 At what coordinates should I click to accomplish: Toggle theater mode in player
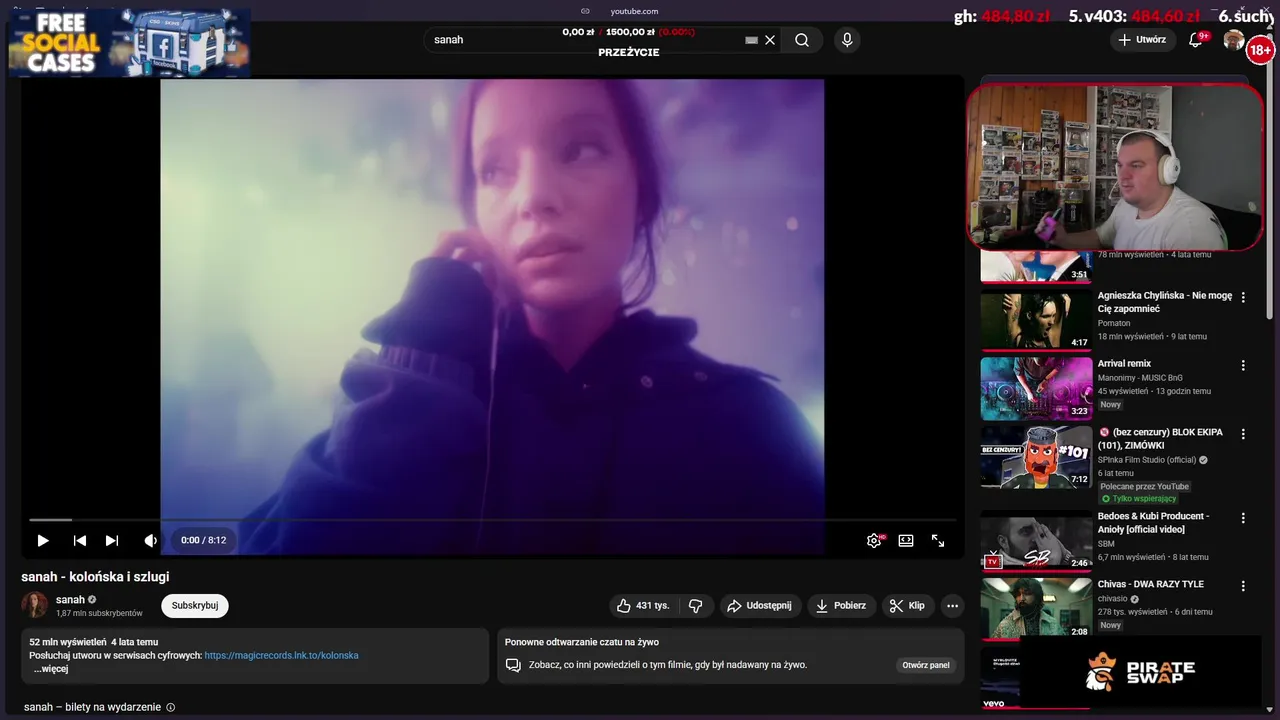click(906, 540)
